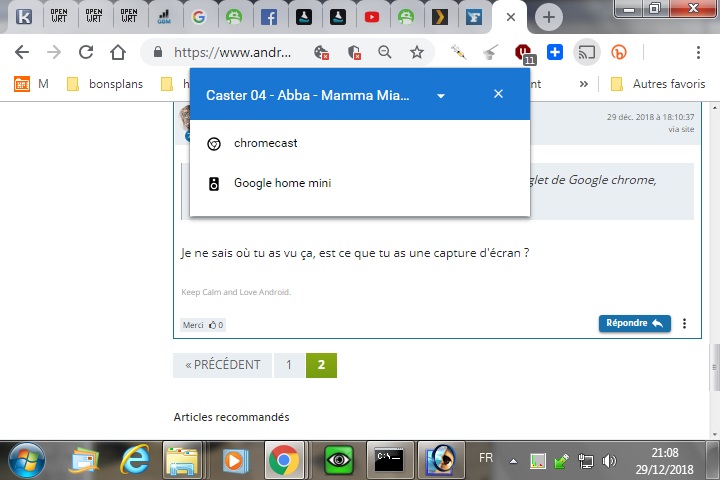720x480 pixels.
Task: Click the scrollbar down arrow
Action: 714,434
